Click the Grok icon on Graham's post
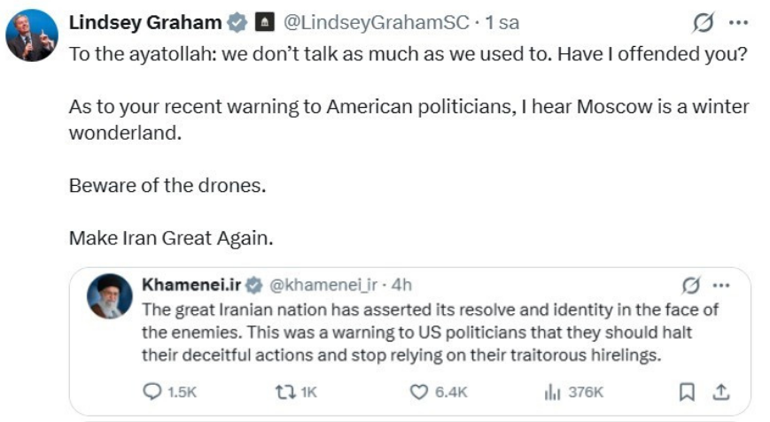The image size is (770, 422). (x=705, y=23)
